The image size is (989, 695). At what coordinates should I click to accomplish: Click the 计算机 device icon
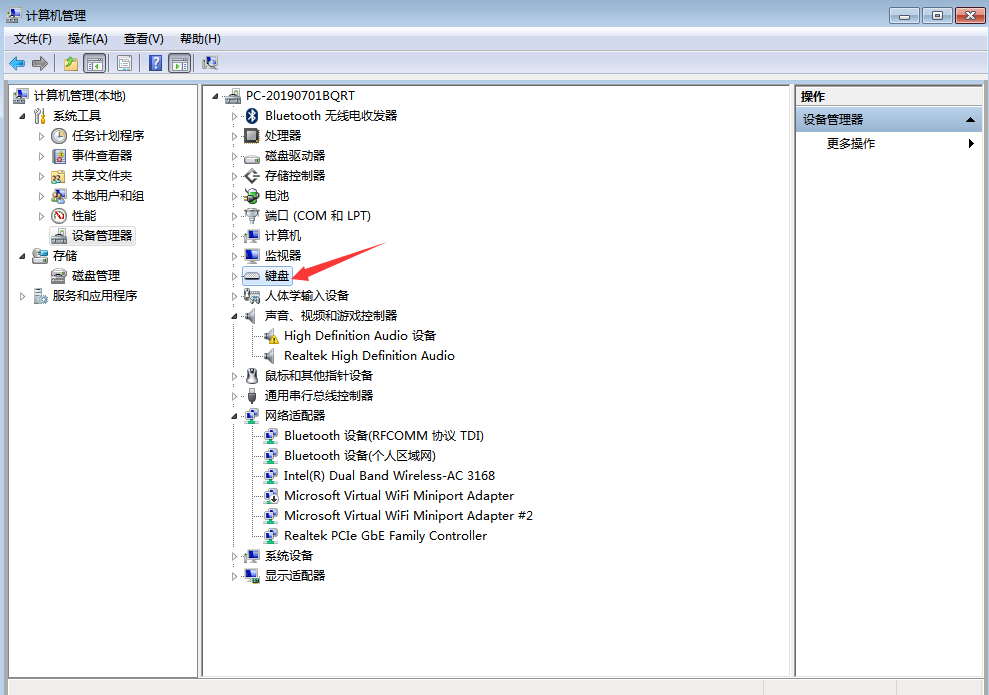(x=252, y=236)
